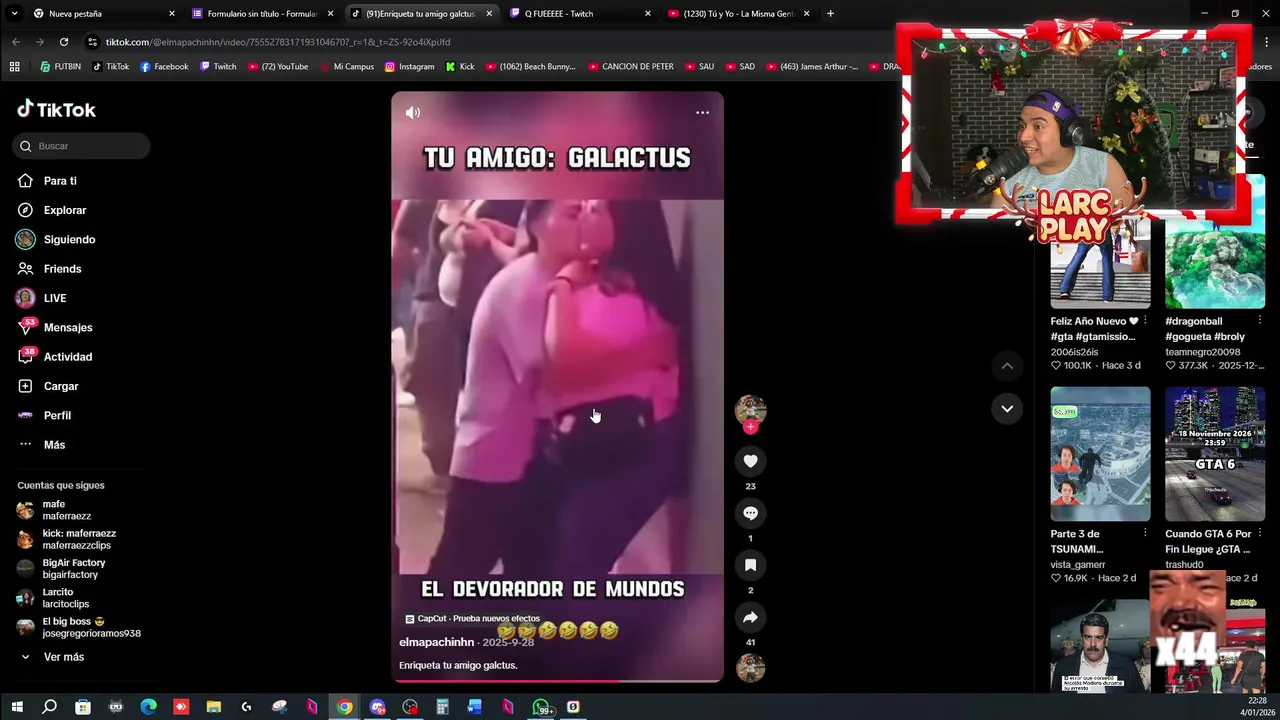Switch to Formulario sin título tab

click(x=264, y=14)
